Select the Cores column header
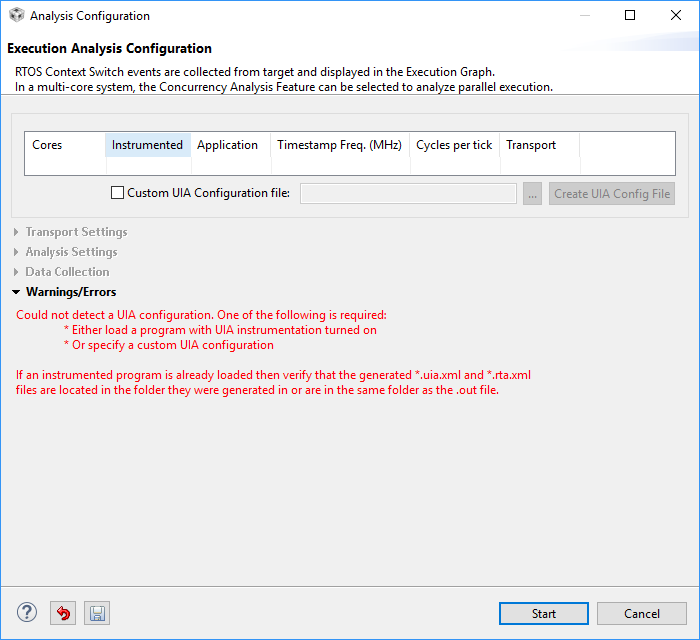This screenshot has height=640, width=700. point(47,145)
